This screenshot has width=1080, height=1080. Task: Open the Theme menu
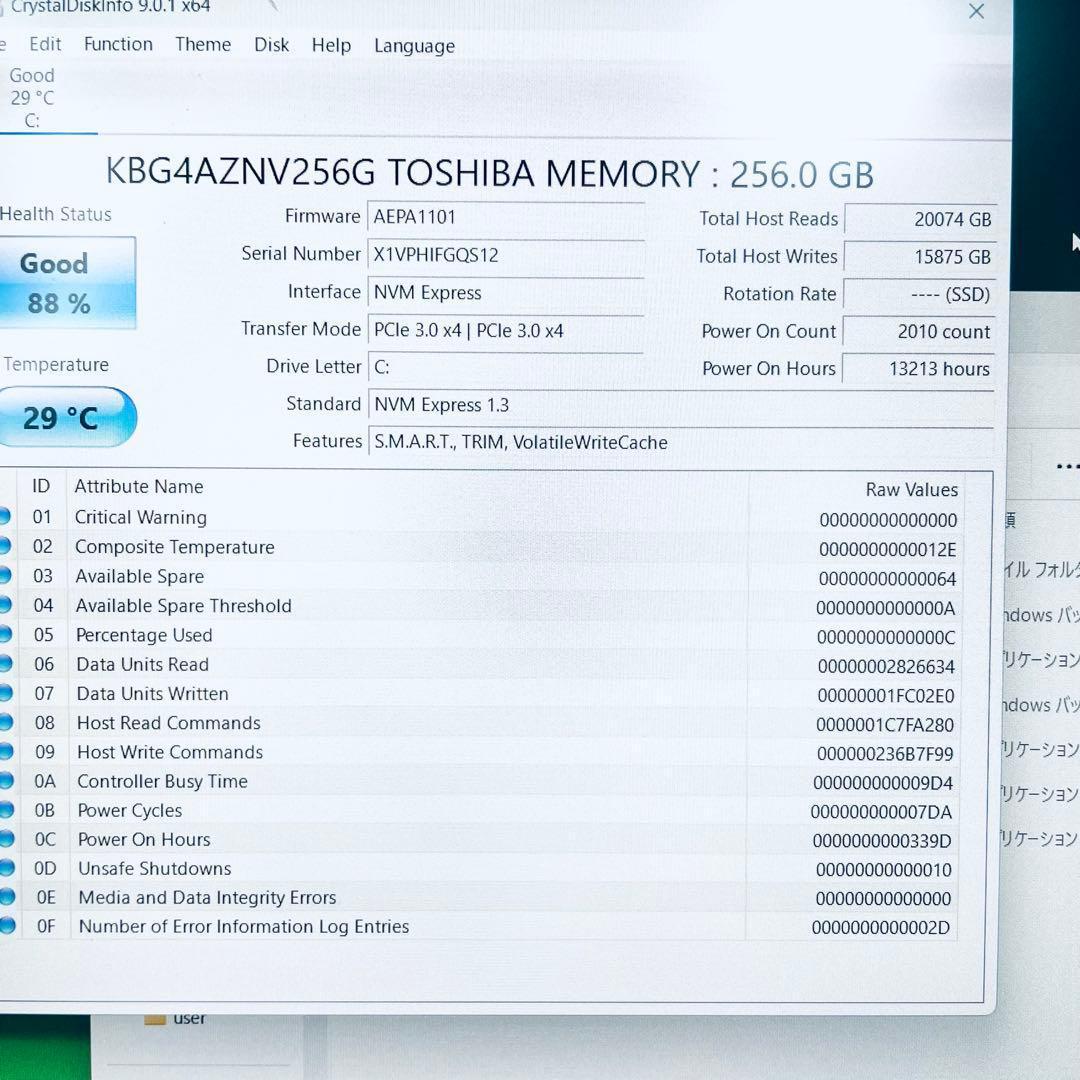coord(203,44)
